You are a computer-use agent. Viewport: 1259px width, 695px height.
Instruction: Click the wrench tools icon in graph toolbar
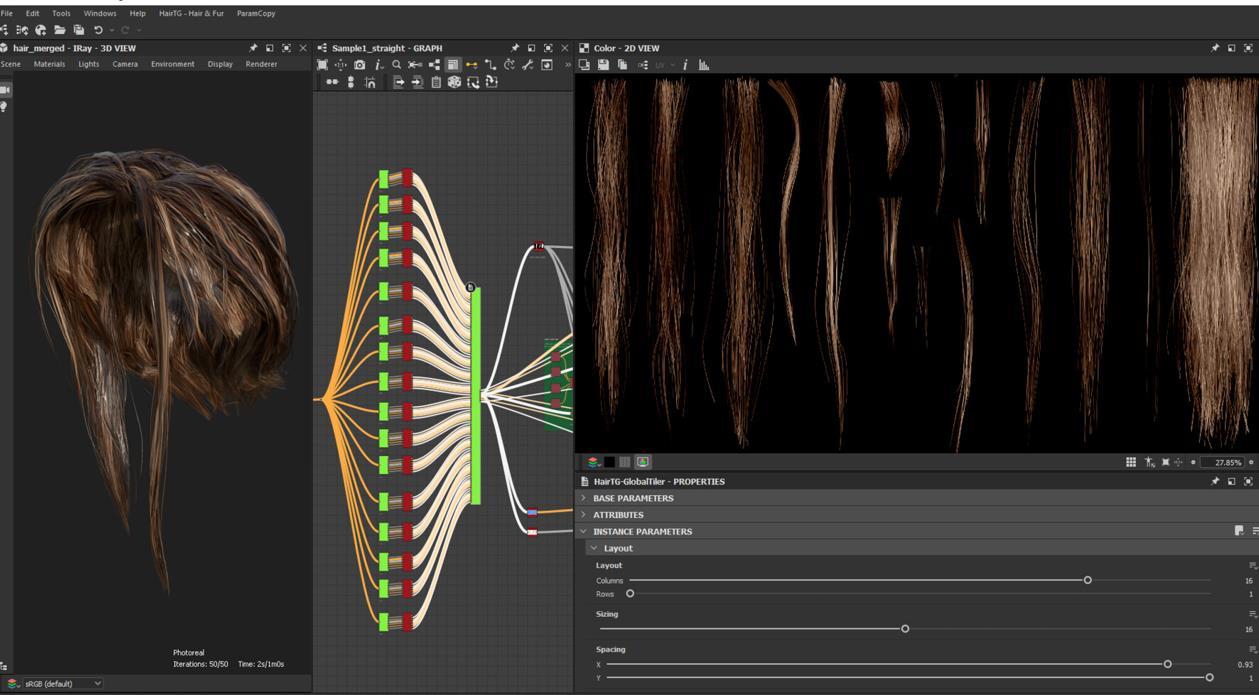click(x=527, y=65)
